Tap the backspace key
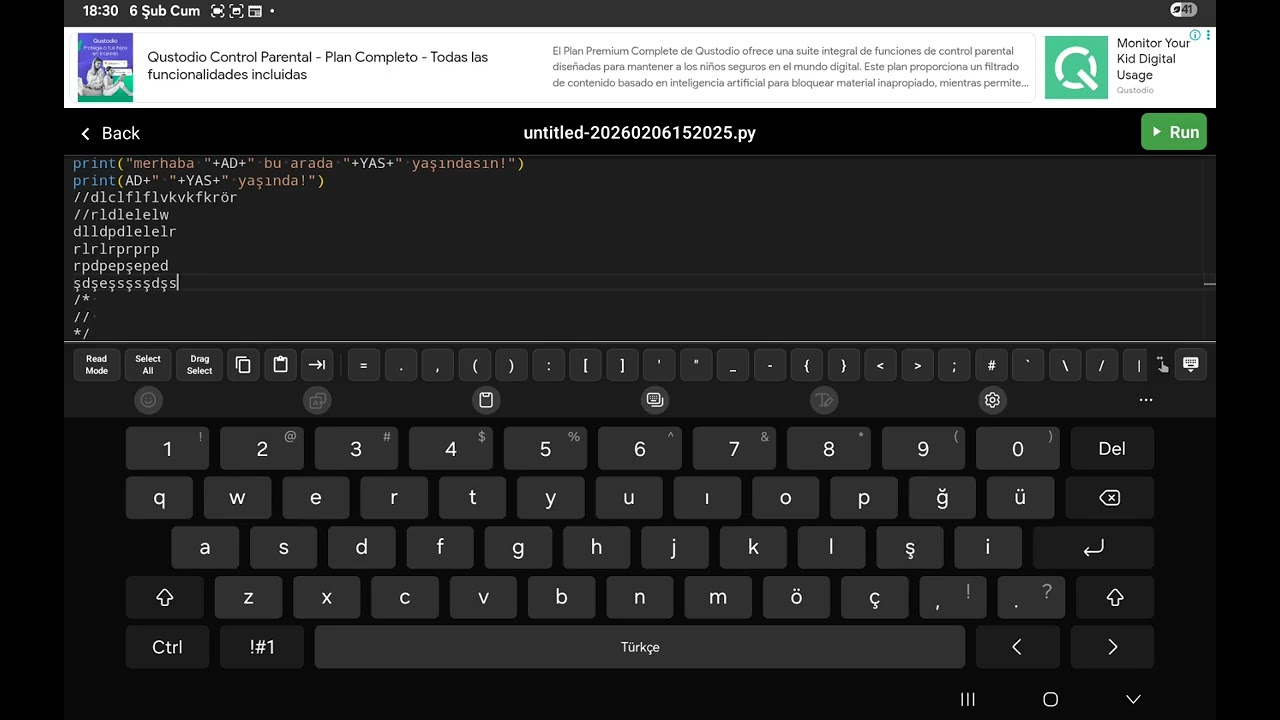Image resolution: width=1280 pixels, height=720 pixels. pos(1110,498)
